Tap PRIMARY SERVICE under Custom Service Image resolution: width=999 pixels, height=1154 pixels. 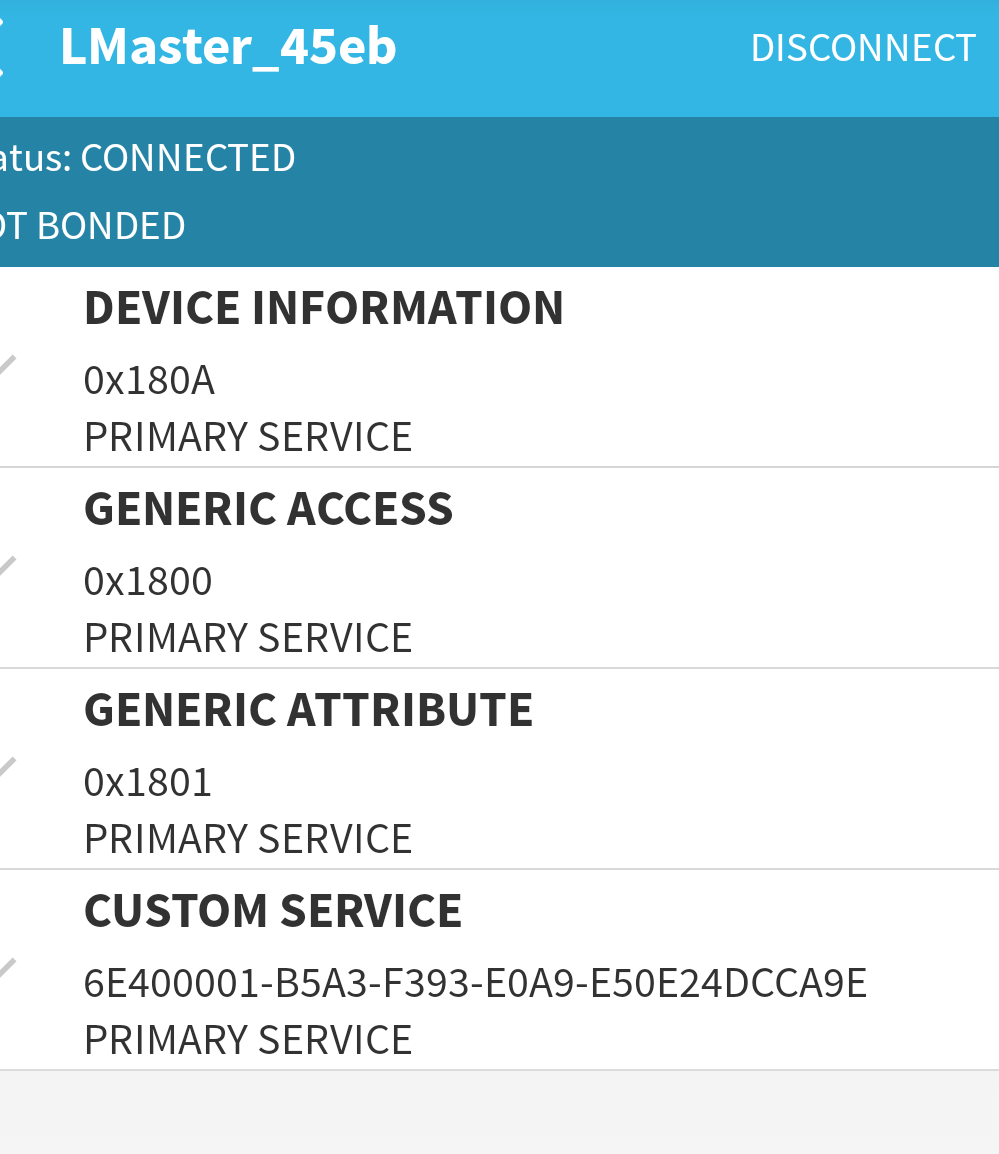pyautogui.click(x=248, y=1040)
